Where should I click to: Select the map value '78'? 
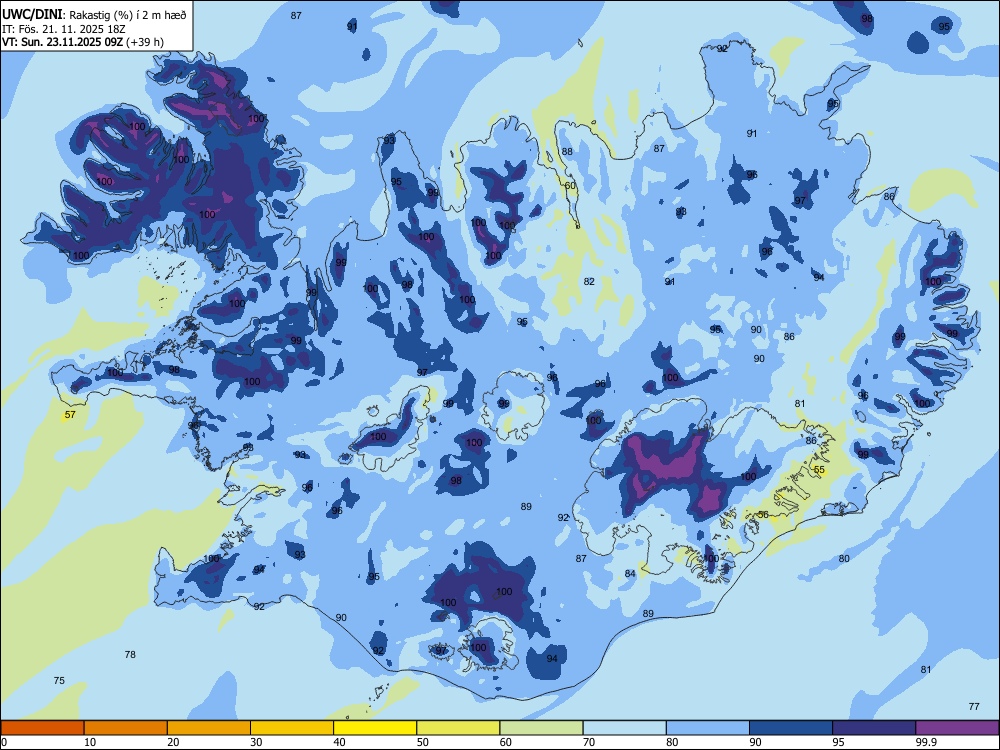[x=130, y=654]
